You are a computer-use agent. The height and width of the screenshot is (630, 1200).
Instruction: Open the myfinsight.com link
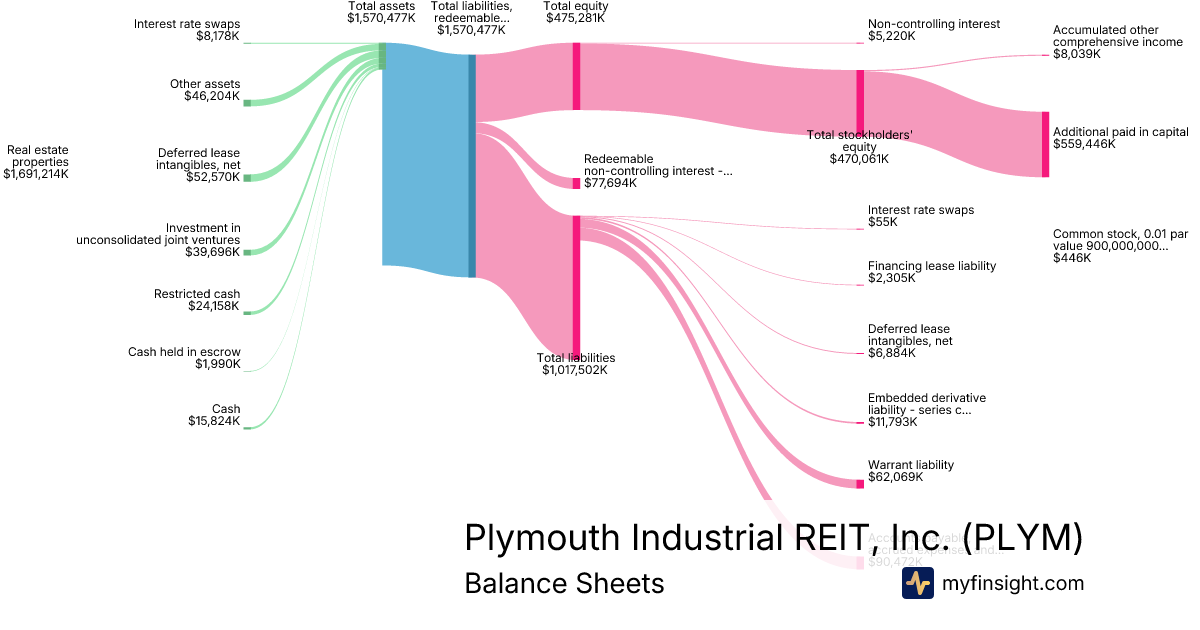coord(1013,583)
